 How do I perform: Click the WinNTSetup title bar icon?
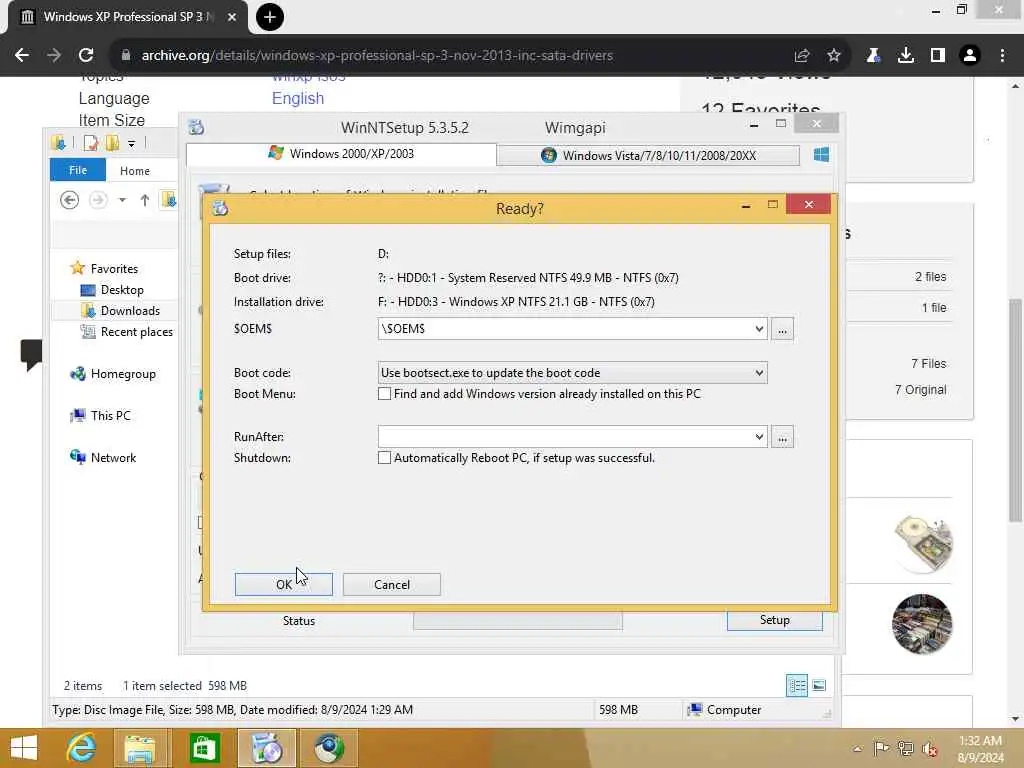click(196, 127)
